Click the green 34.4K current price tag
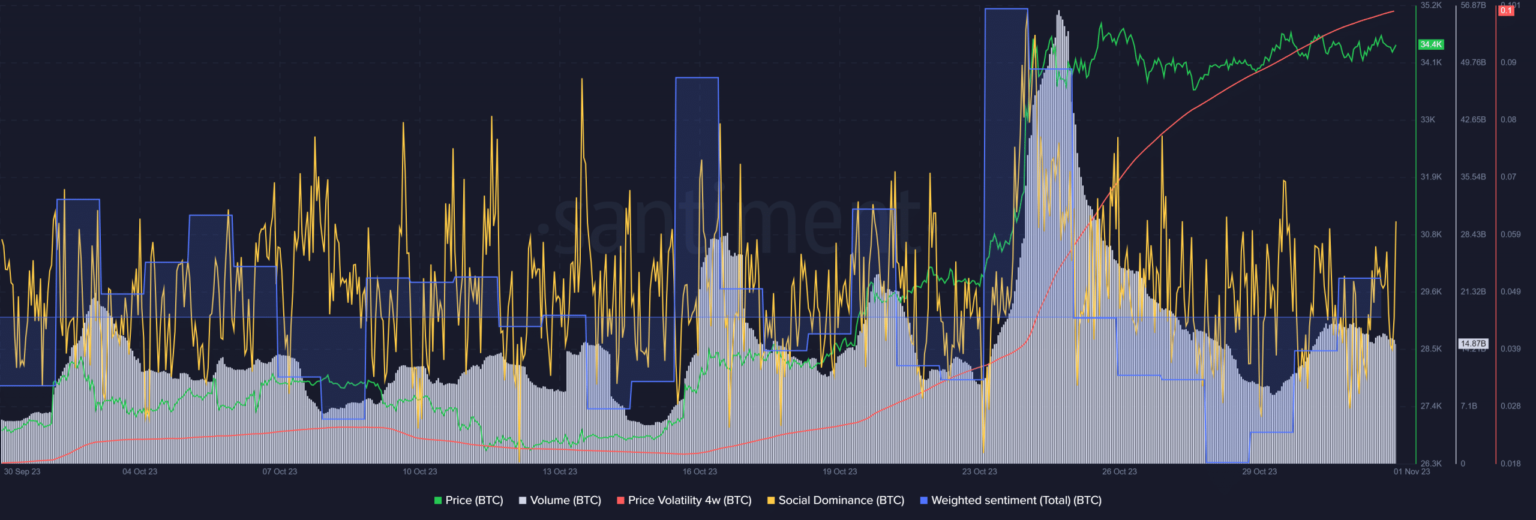 pos(1430,45)
